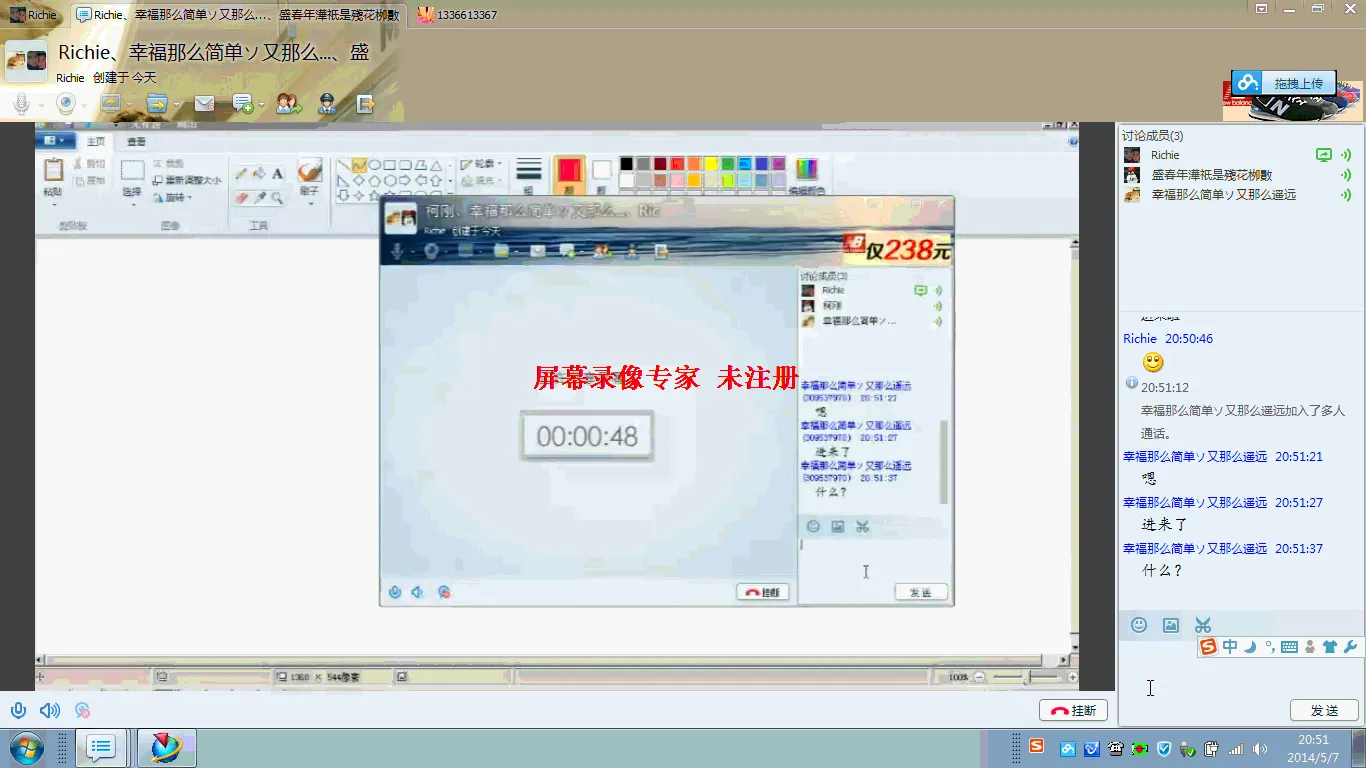The width and height of the screenshot is (1366, 768).
Task: Open the emoji picker in chat
Action: [x=1138, y=625]
